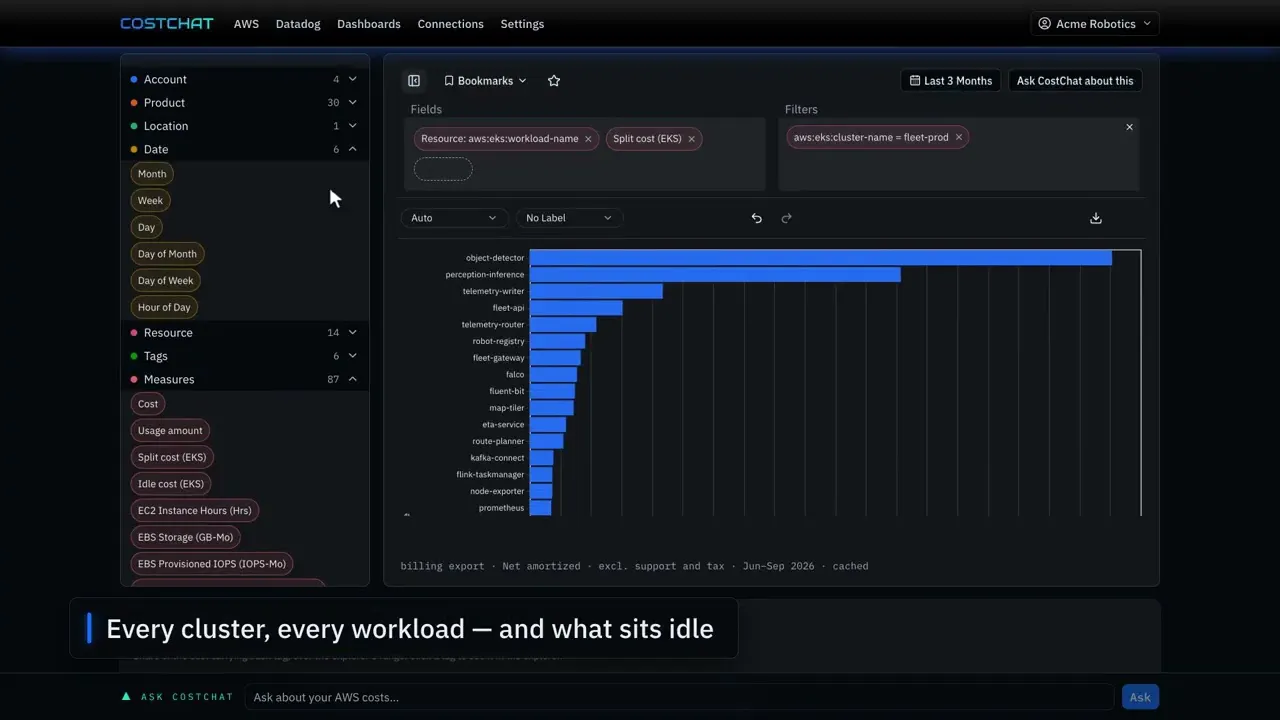Select the Idle cost (EKS) measure
1280x720 pixels.
point(171,484)
